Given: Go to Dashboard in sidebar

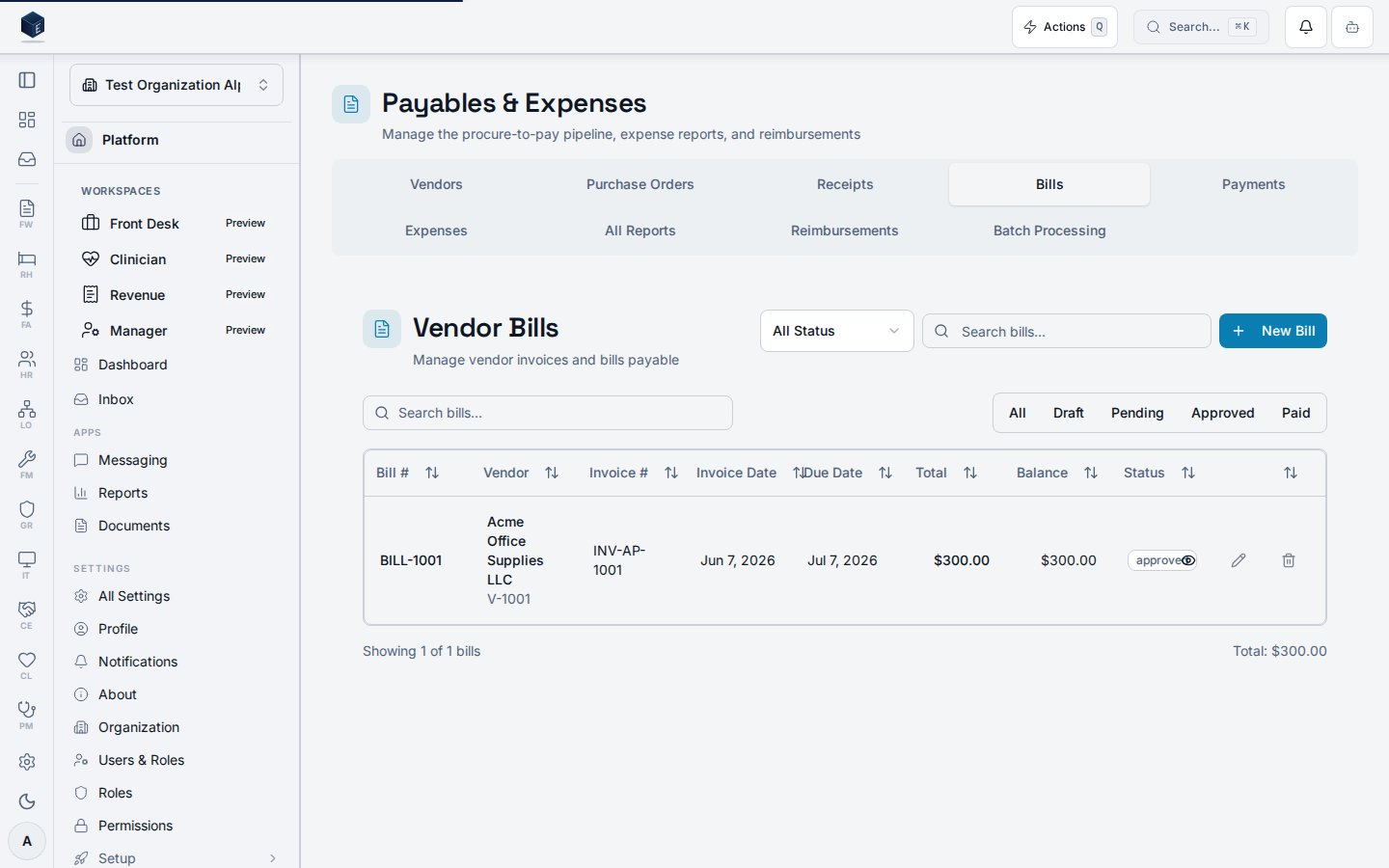Looking at the screenshot, I should coord(176,365).
